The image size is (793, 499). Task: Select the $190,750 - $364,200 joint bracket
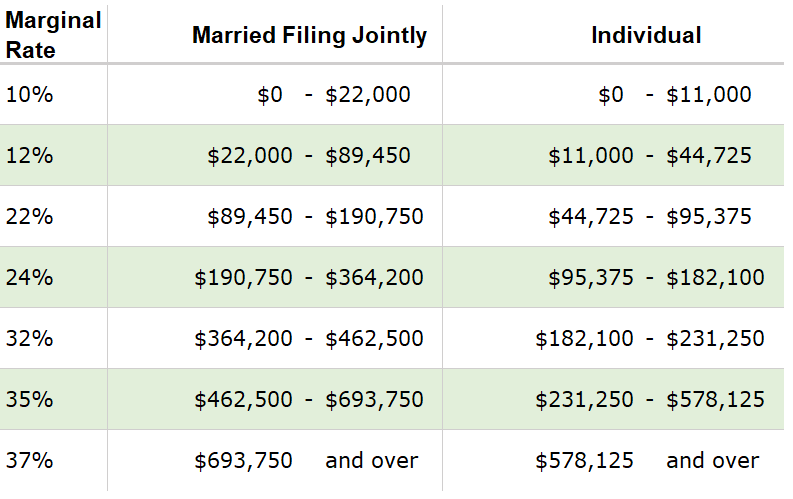click(309, 278)
